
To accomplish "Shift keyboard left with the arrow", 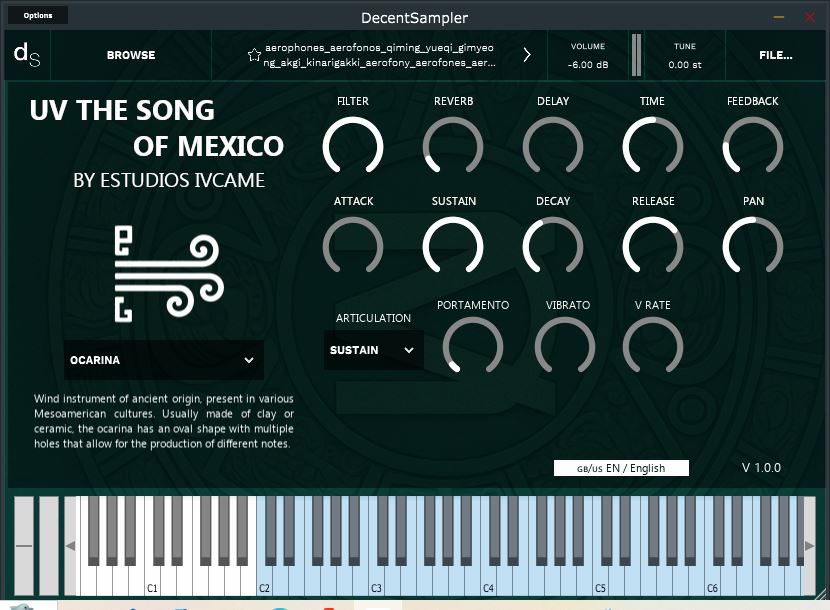I will click(x=70, y=545).
